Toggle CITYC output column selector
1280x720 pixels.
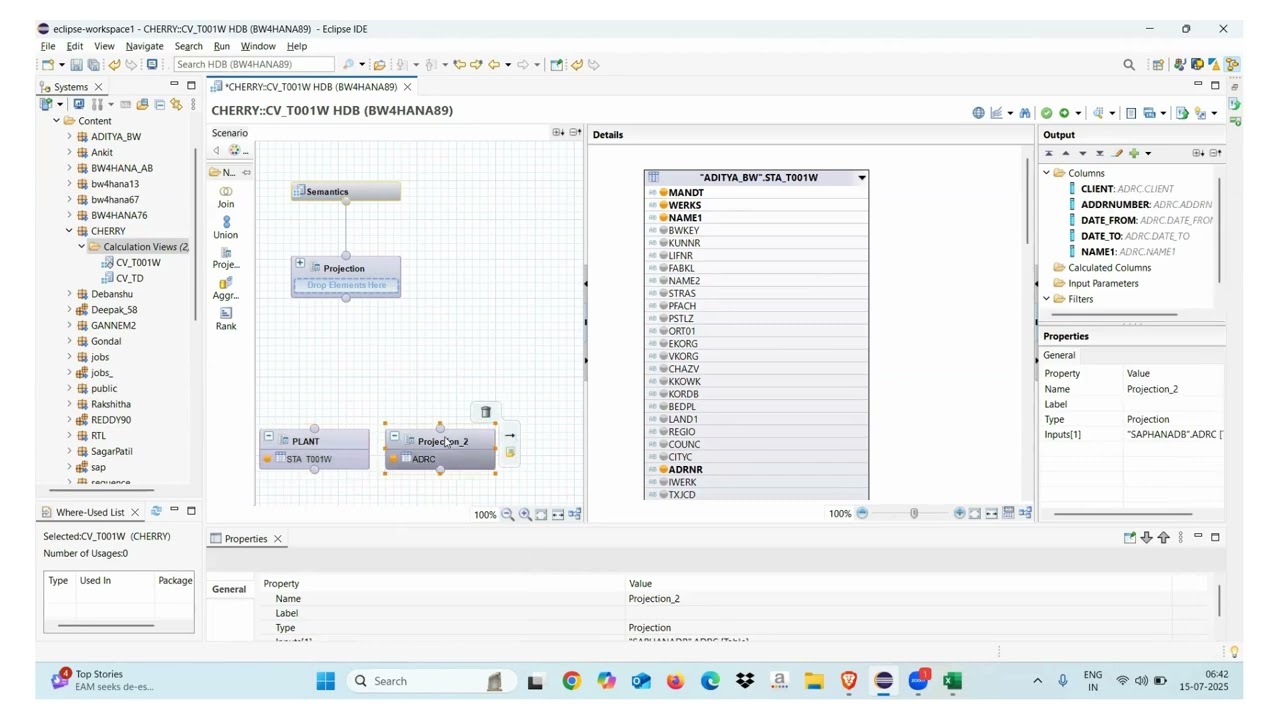click(x=663, y=457)
